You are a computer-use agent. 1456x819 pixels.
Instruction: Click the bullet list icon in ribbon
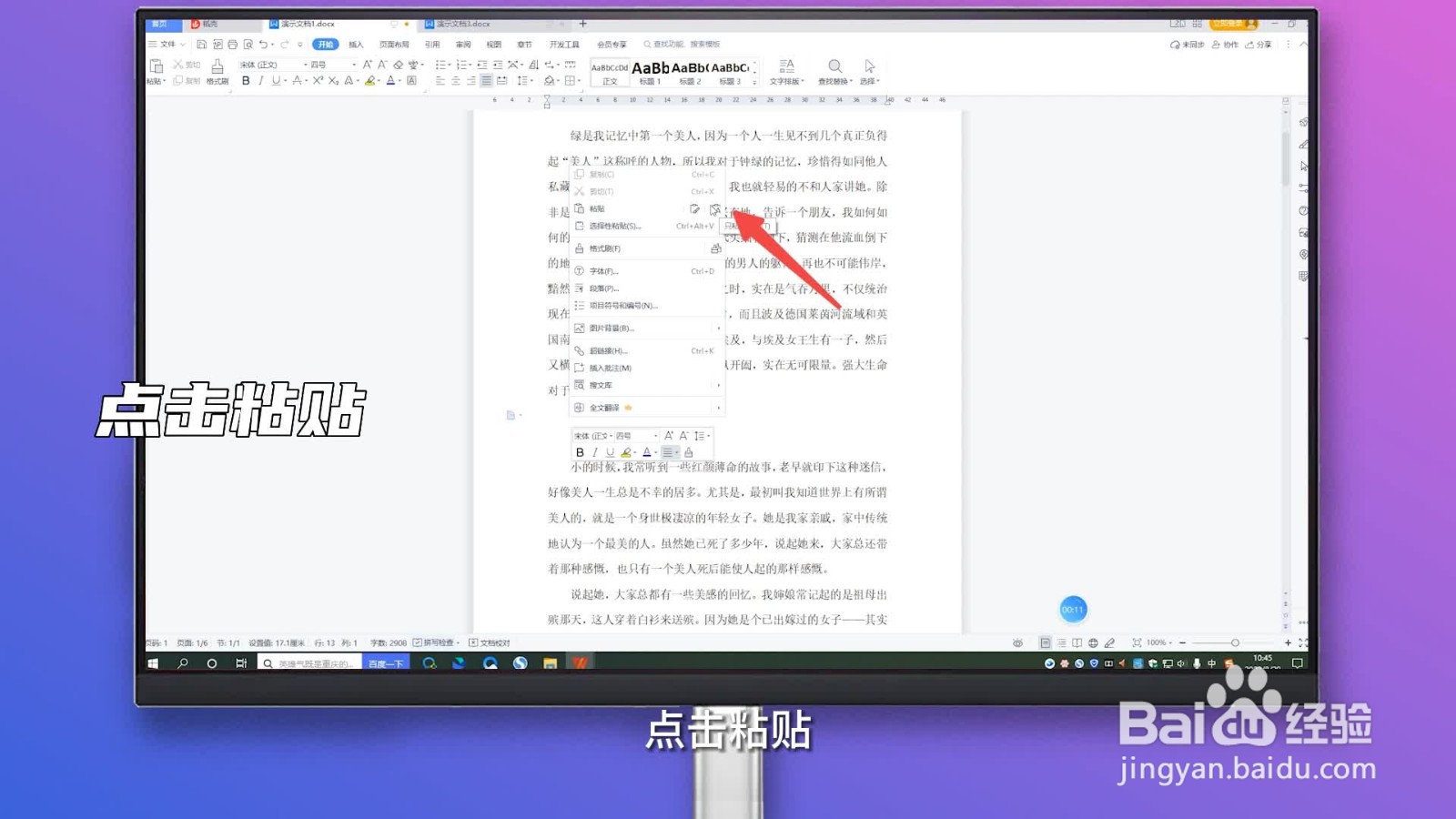point(440,65)
